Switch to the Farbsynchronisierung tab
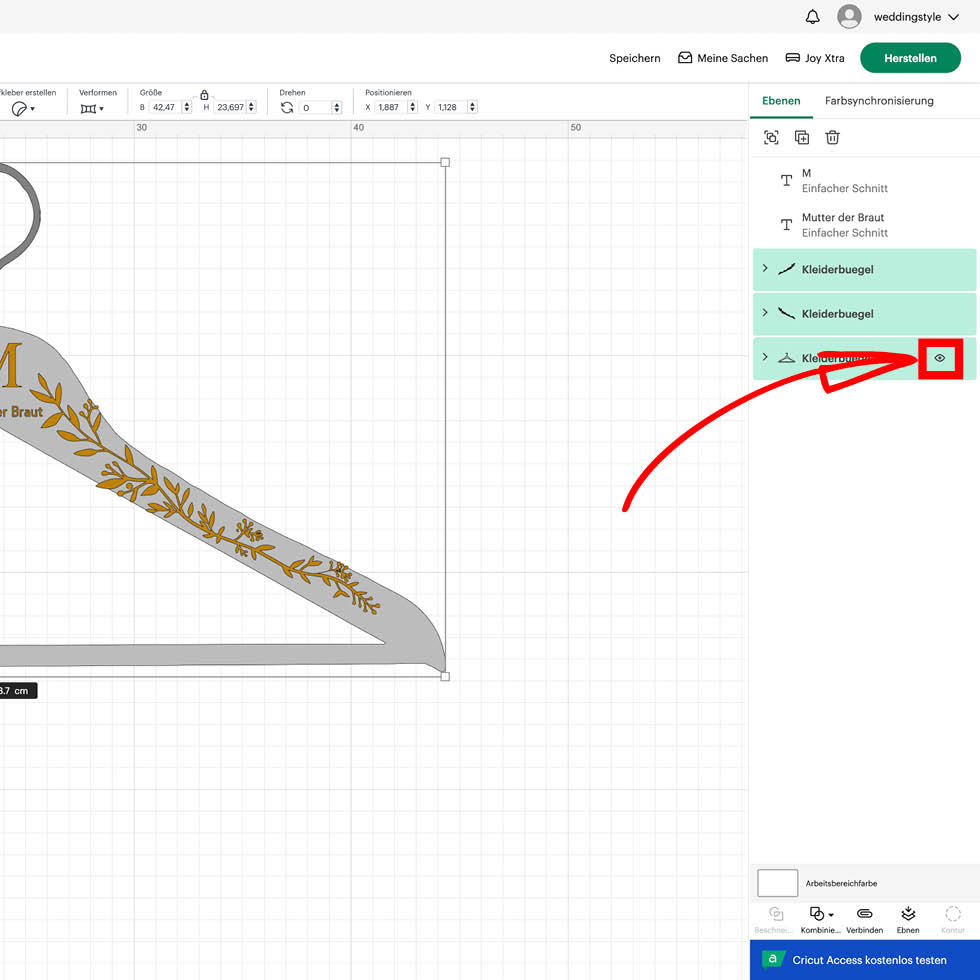980x980 pixels. coord(879,101)
